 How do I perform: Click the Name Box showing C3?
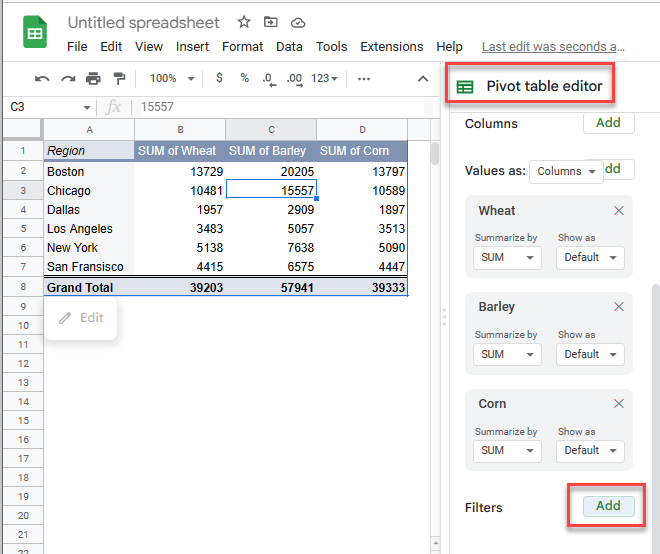47,107
